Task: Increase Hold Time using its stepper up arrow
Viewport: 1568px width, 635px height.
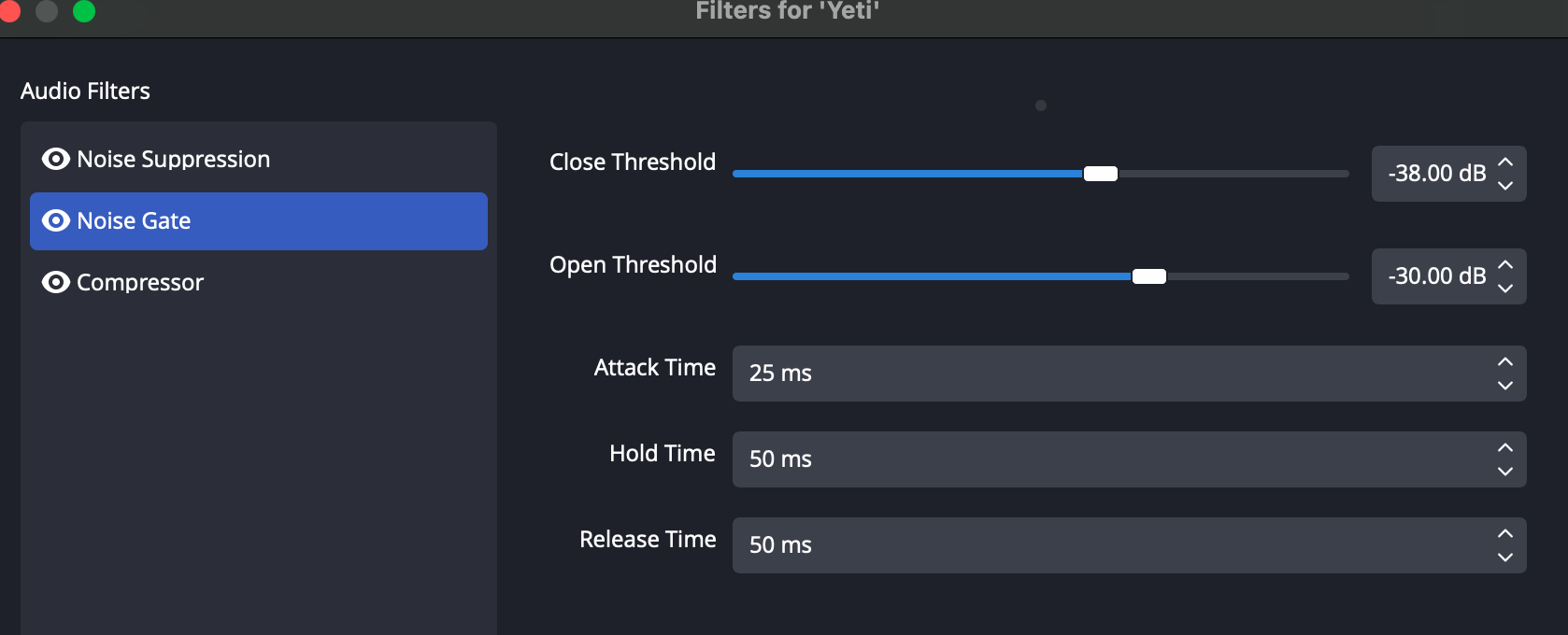Action: click(x=1504, y=448)
